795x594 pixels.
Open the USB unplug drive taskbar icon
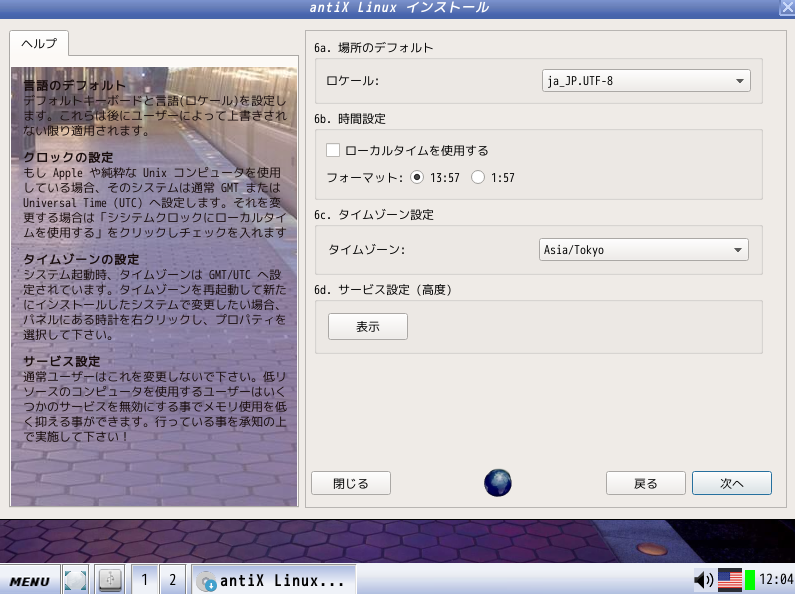[x=110, y=579]
